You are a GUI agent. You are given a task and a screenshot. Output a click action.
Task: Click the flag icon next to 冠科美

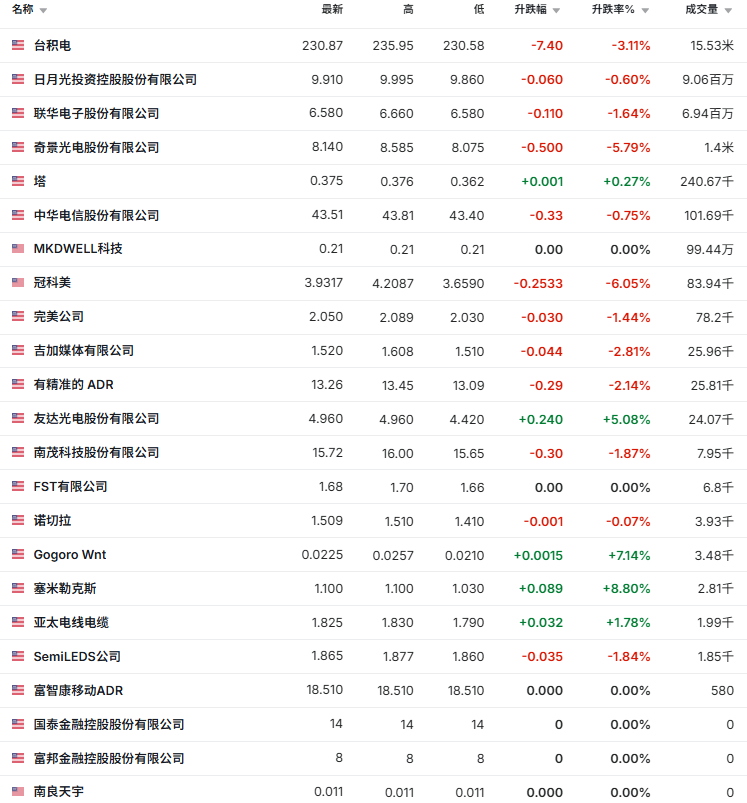(18, 282)
